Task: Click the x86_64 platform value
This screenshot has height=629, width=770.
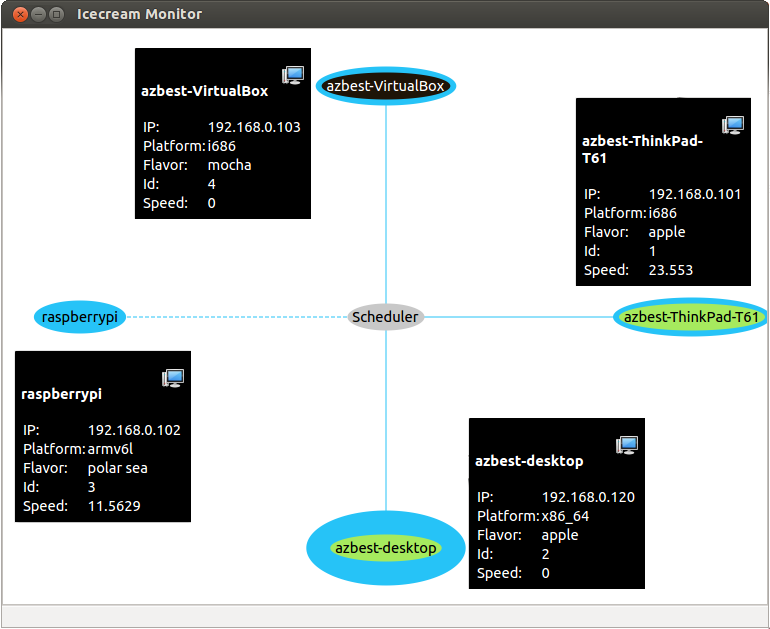Action: pos(565,516)
